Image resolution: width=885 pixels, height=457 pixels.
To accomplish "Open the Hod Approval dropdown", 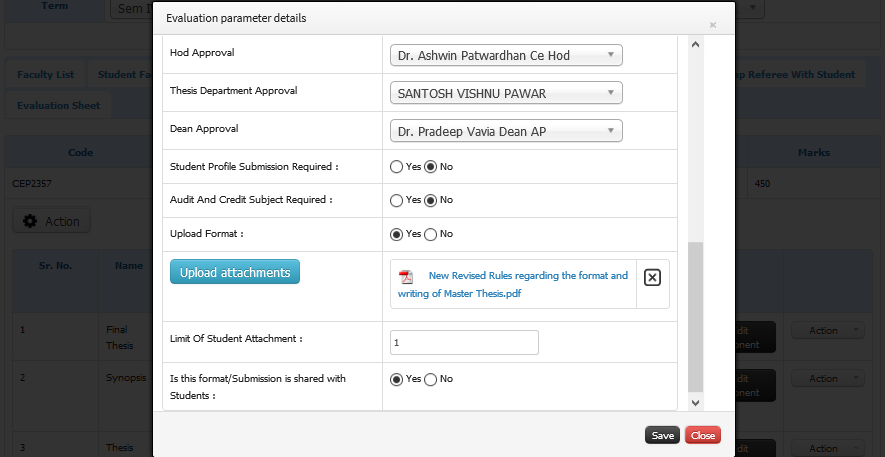I will pyautogui.click(x=506, y=55).
